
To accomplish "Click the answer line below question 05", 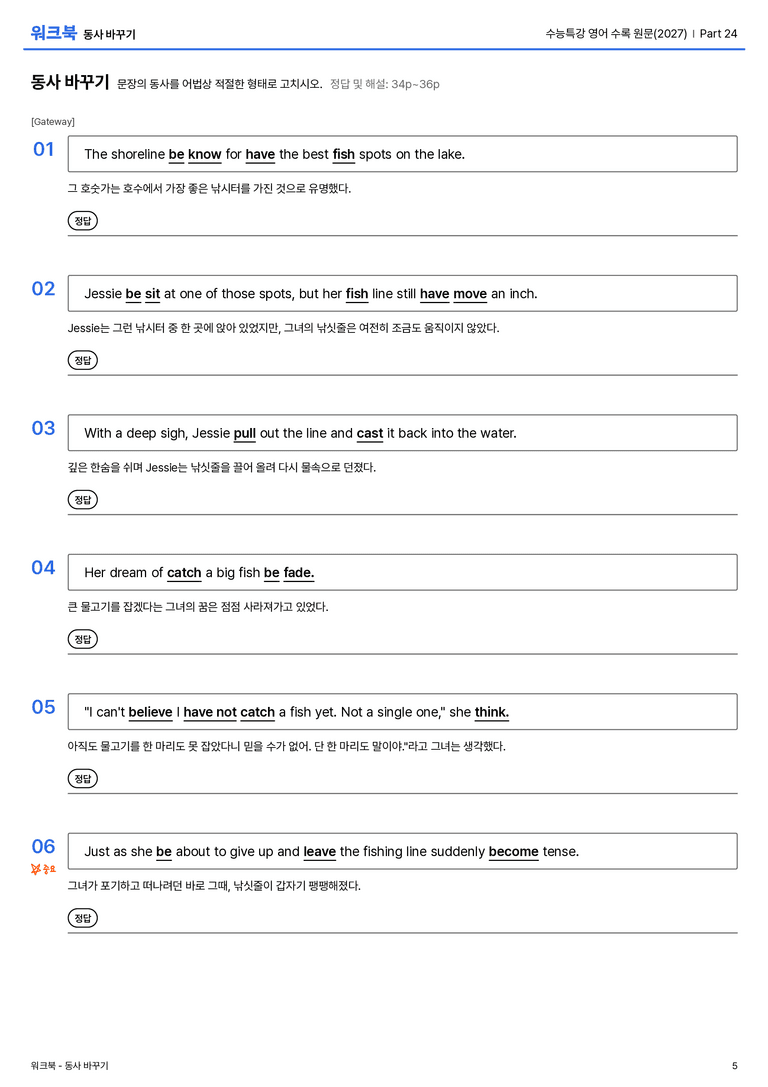I will tap(403, 793).
